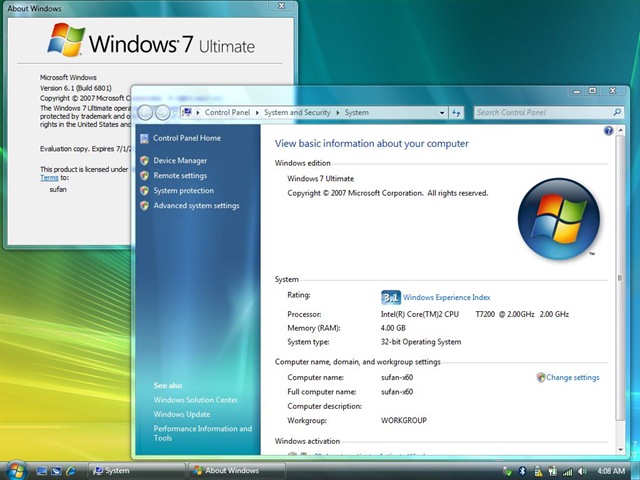
Task: Click the wireless signal tray icon
Action: [567, 471]
